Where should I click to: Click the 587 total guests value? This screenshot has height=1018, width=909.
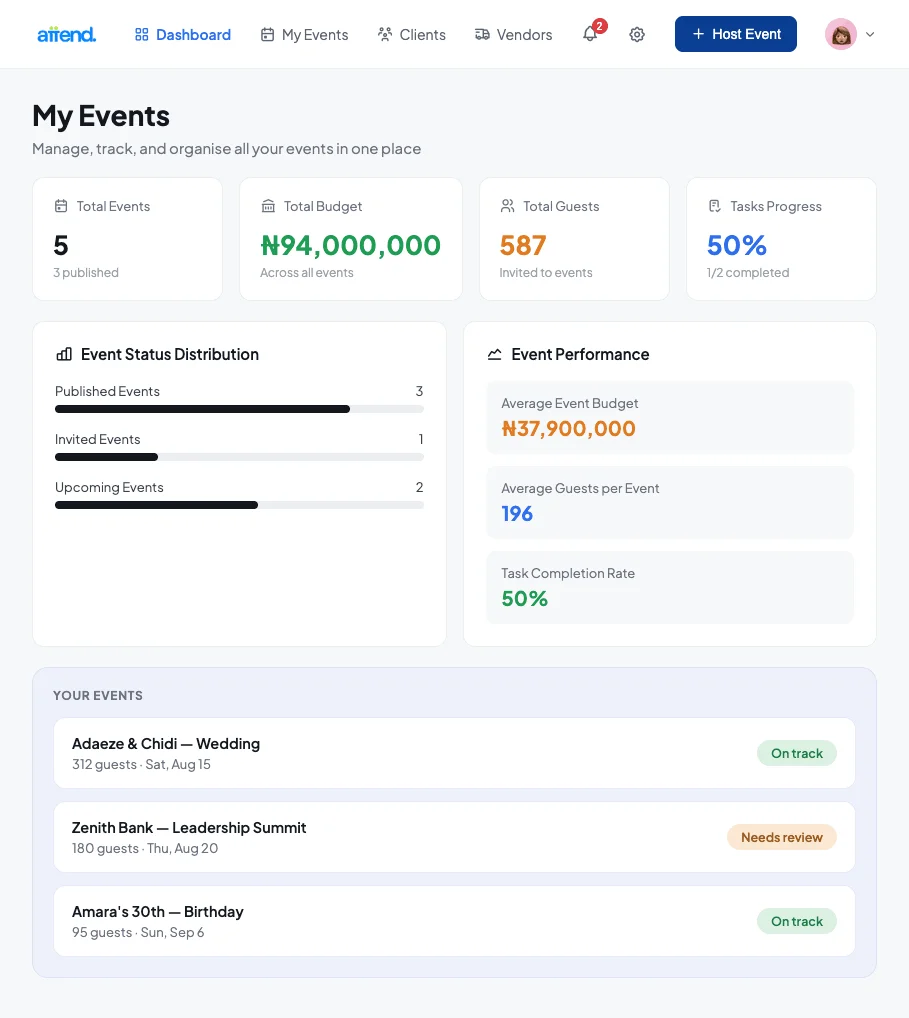[523, 245]
